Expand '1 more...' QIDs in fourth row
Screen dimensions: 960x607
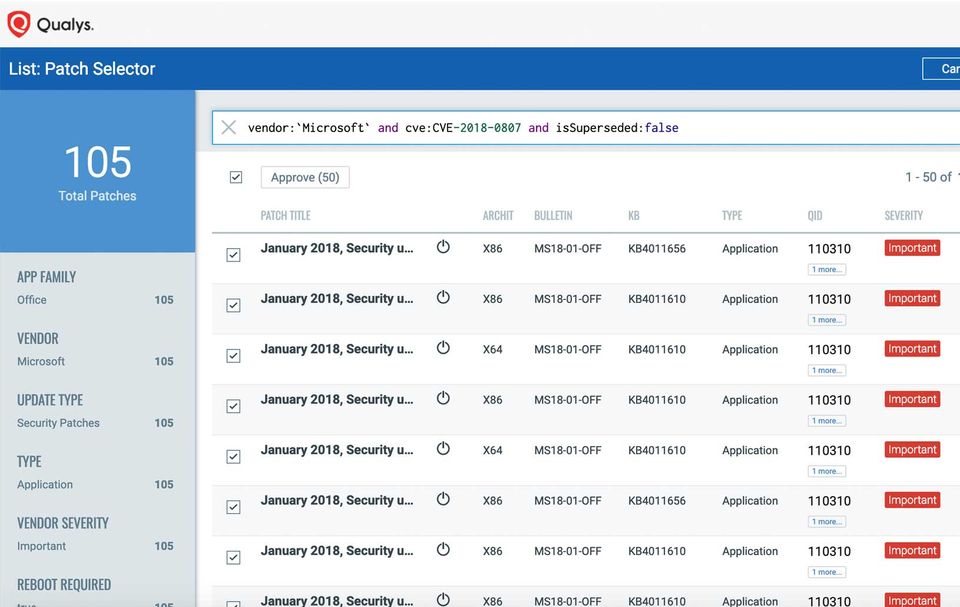827,421
